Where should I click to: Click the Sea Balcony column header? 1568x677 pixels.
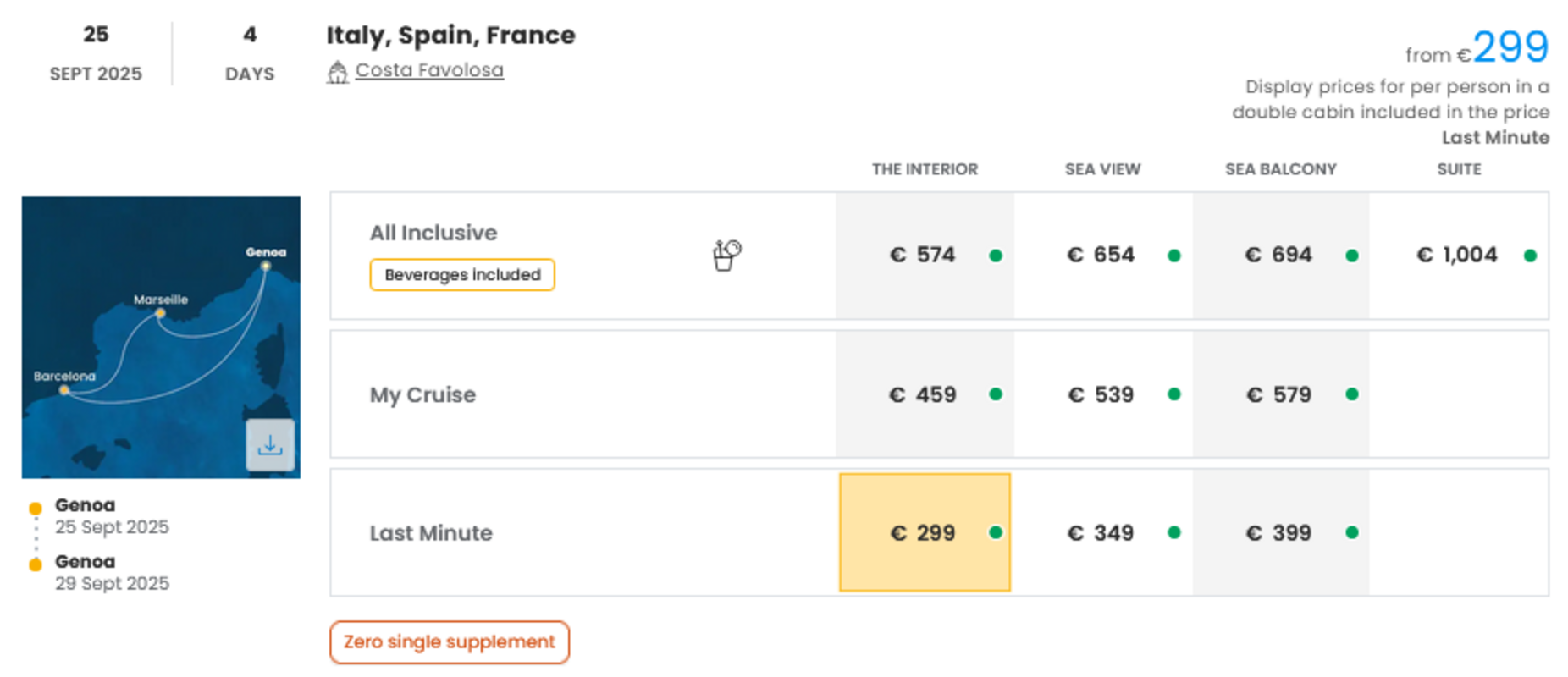(1280, 169)
